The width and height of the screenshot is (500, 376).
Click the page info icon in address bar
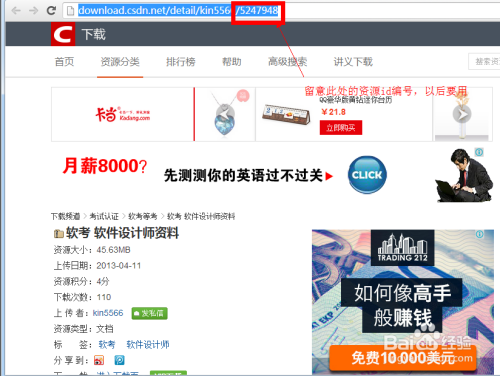point(70,11)
